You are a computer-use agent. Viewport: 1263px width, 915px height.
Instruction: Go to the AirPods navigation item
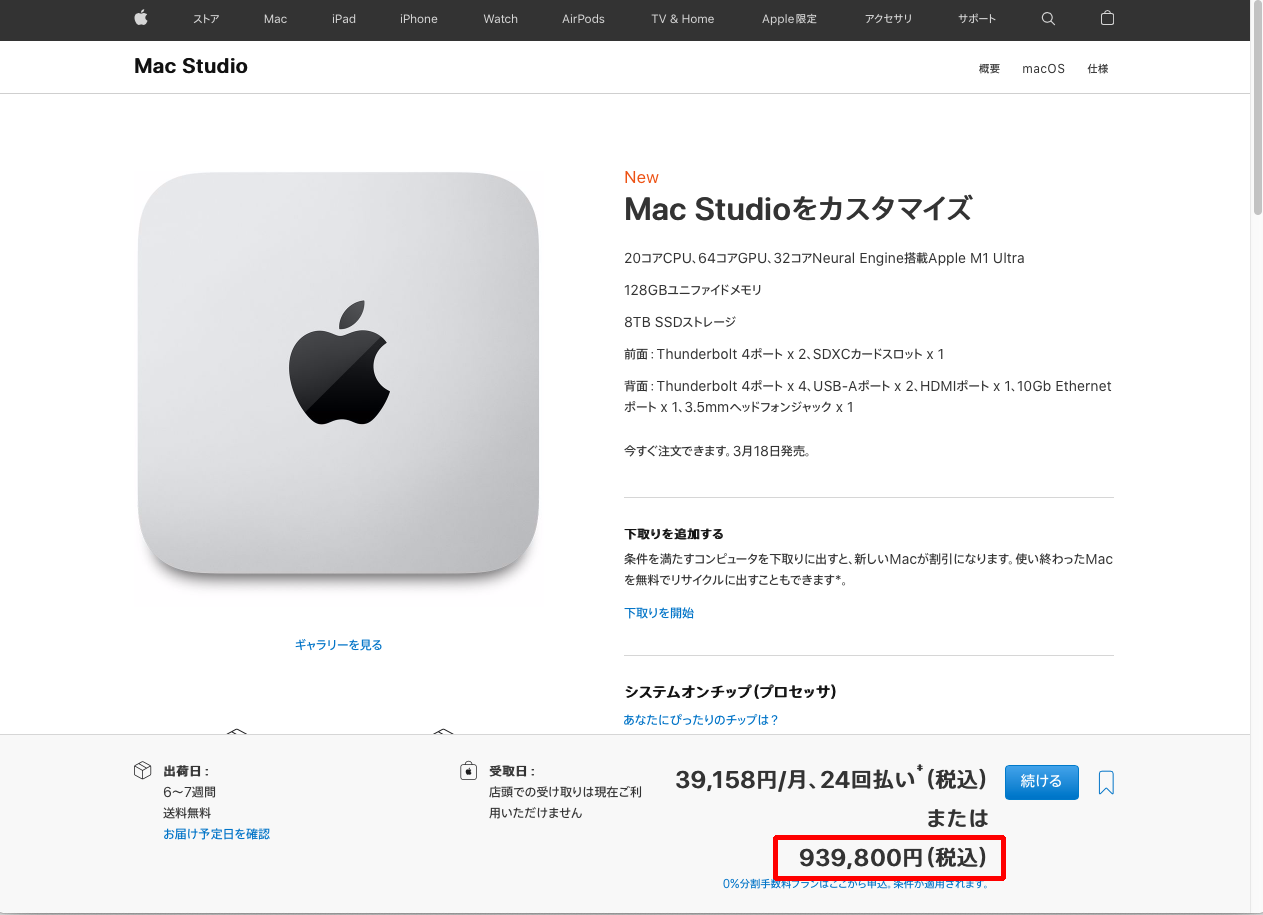[583, 19]
